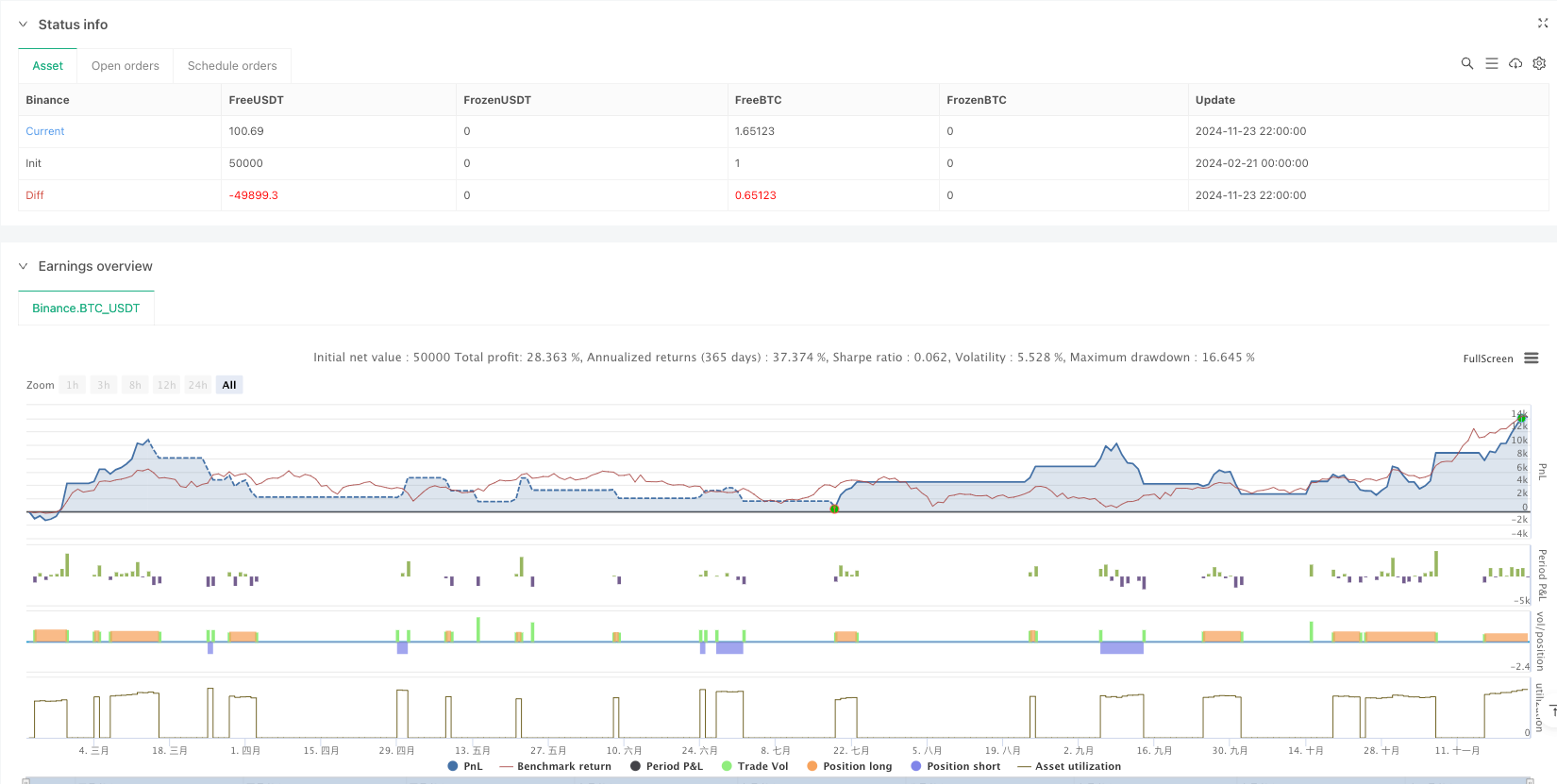1557x784 pixels.
Task: Select the All zoom range button
Action: [x=229, y=385]
